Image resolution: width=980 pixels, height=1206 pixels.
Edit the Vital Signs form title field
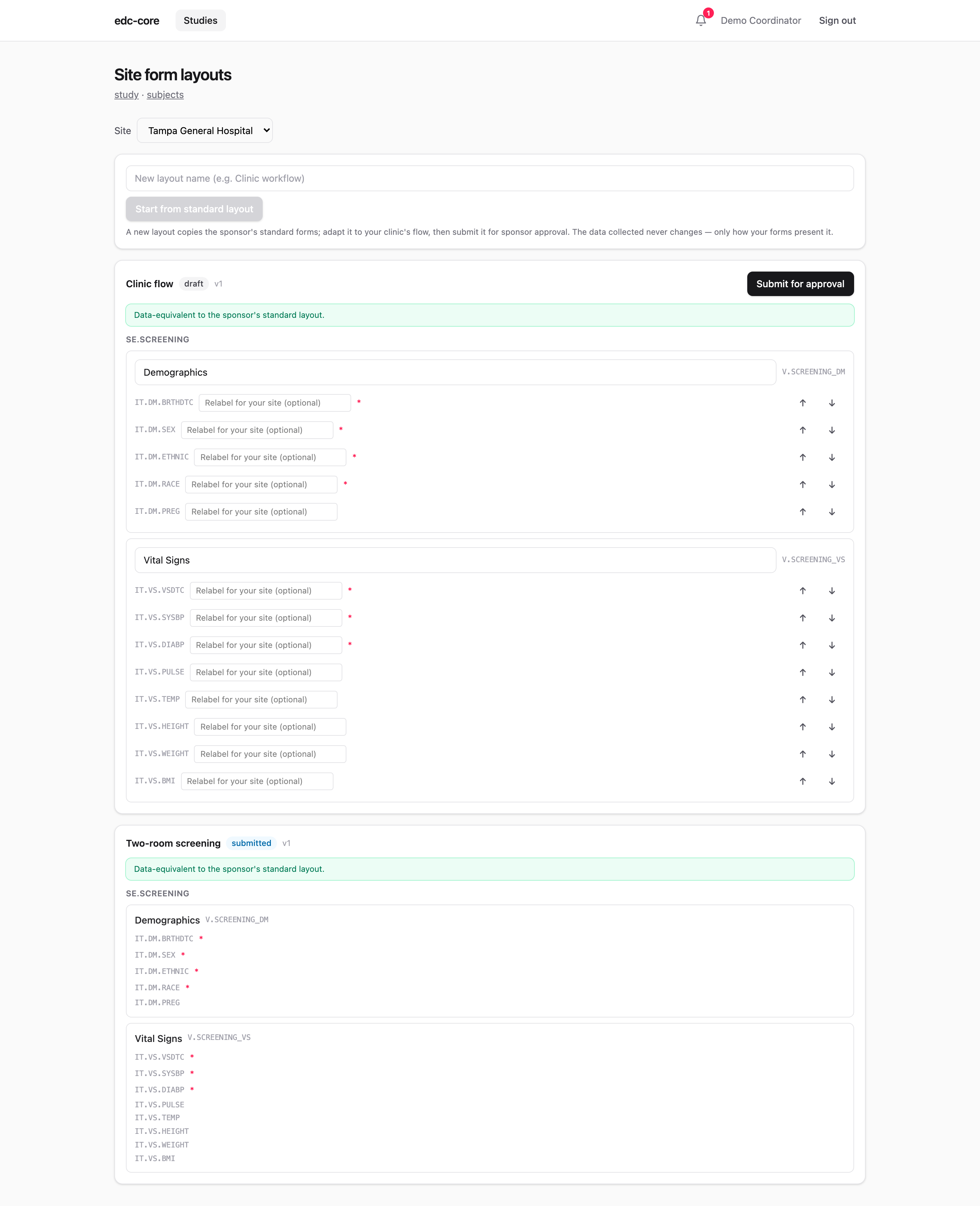455,560
